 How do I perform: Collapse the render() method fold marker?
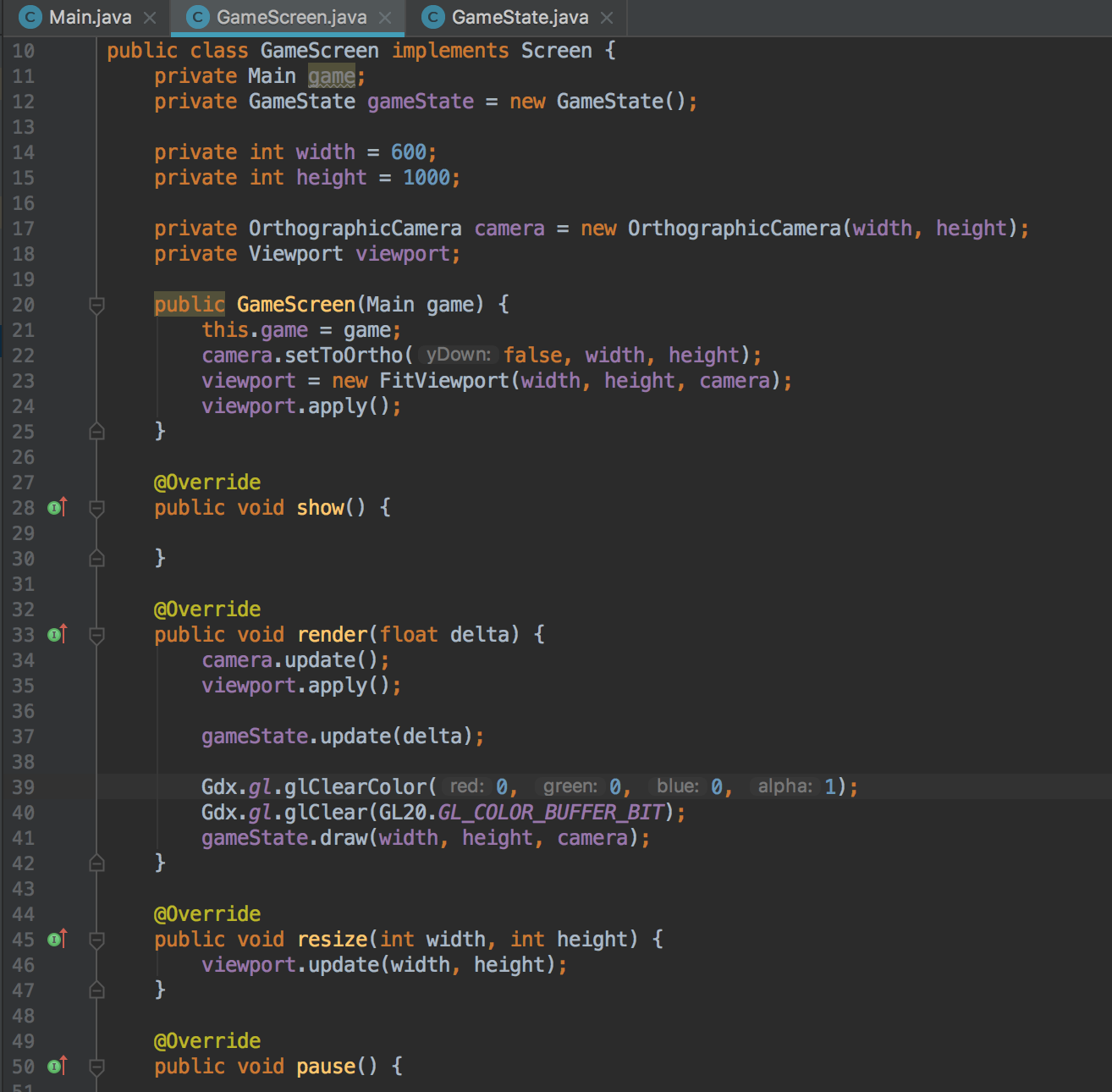pyautogui.click(x=97, y=635)
